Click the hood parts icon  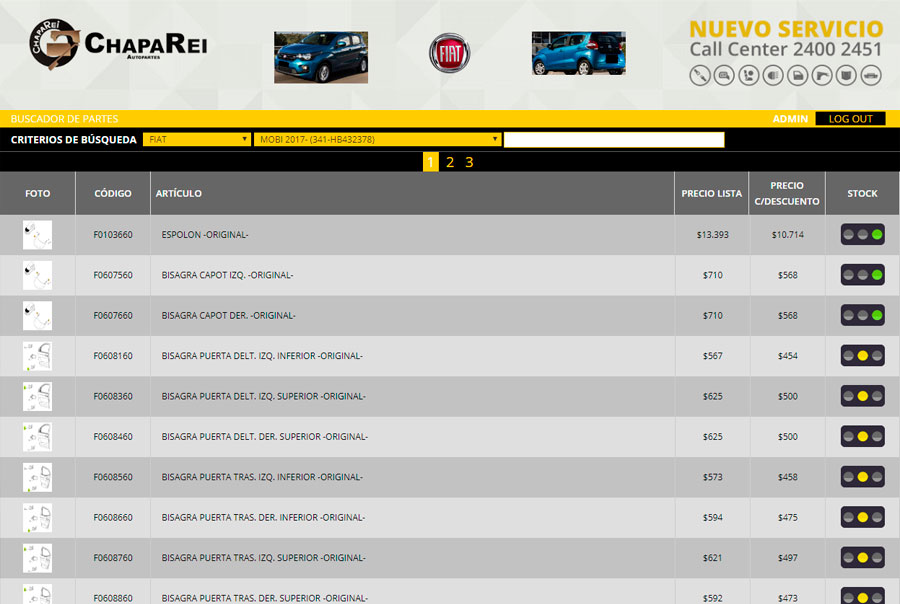pos(846,75)
